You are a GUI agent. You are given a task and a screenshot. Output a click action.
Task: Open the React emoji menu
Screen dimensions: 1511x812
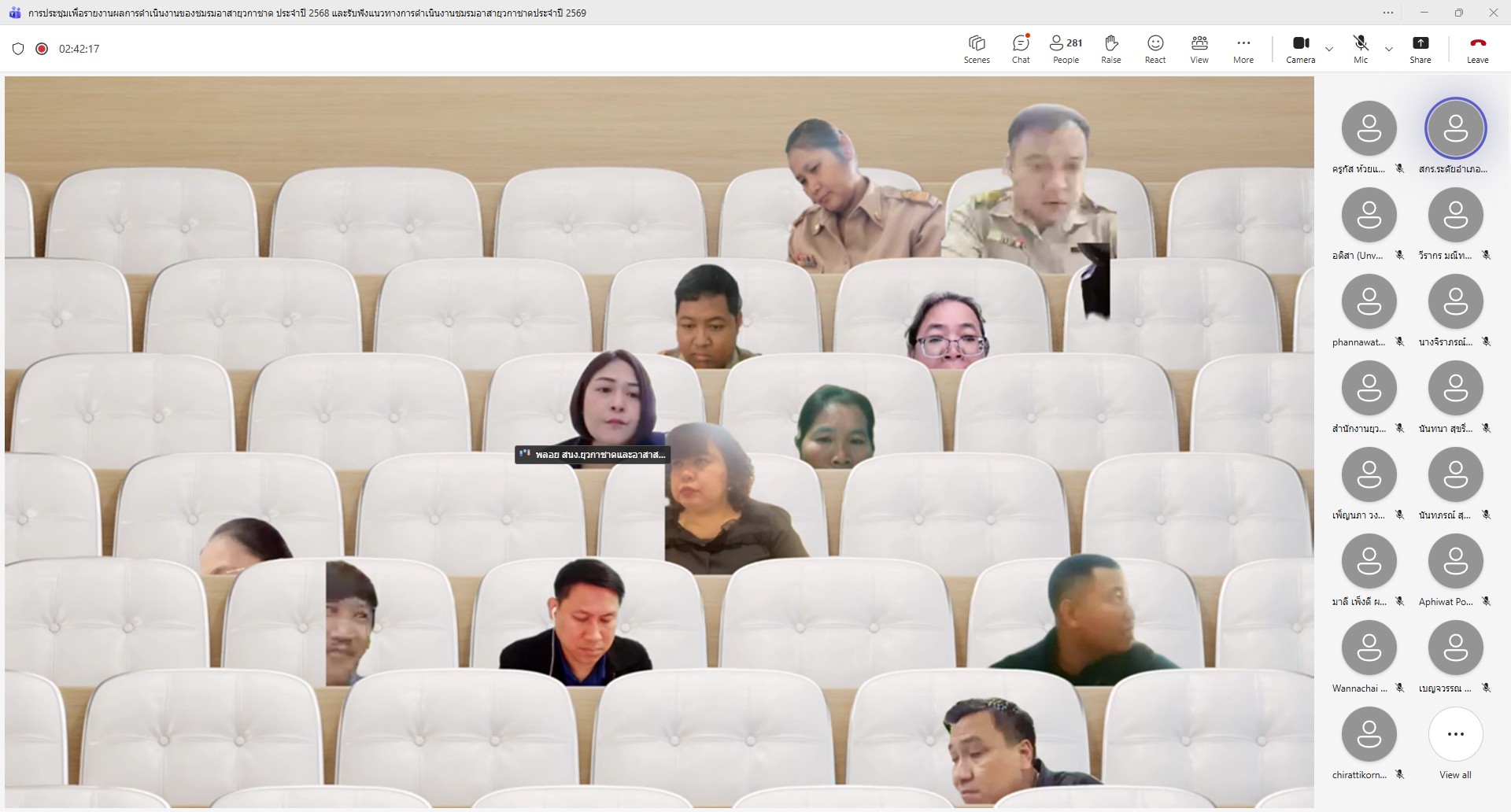point(1154,49)
